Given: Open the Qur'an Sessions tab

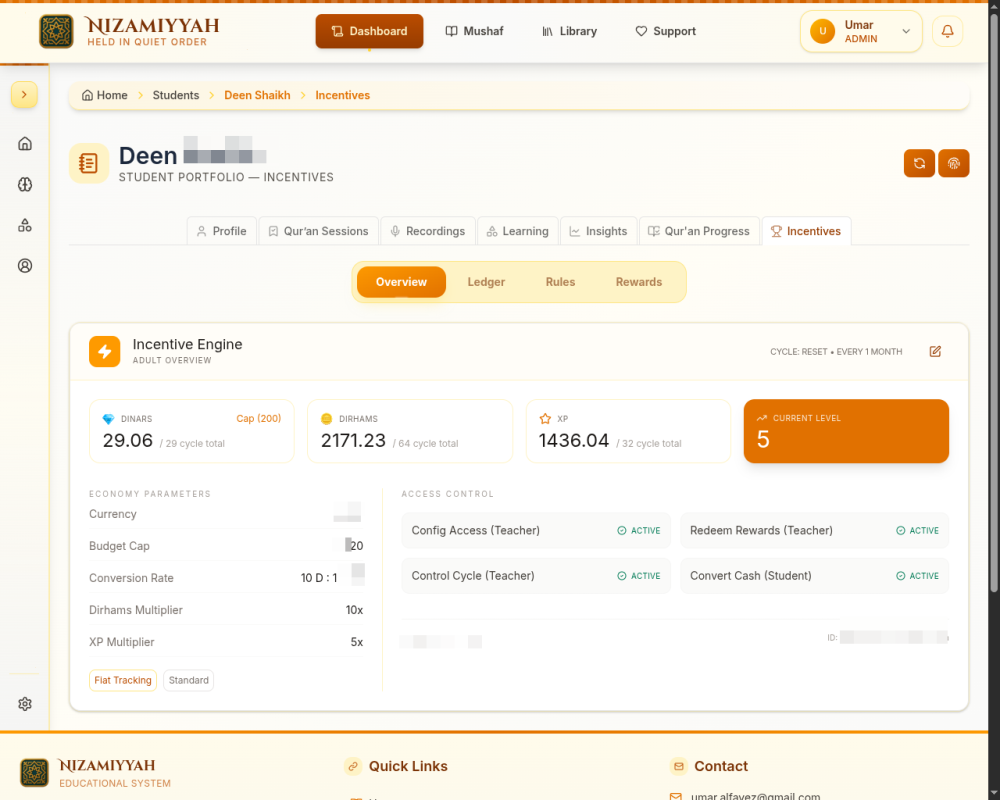Looking at the screenshot, I should click(318, 231).
